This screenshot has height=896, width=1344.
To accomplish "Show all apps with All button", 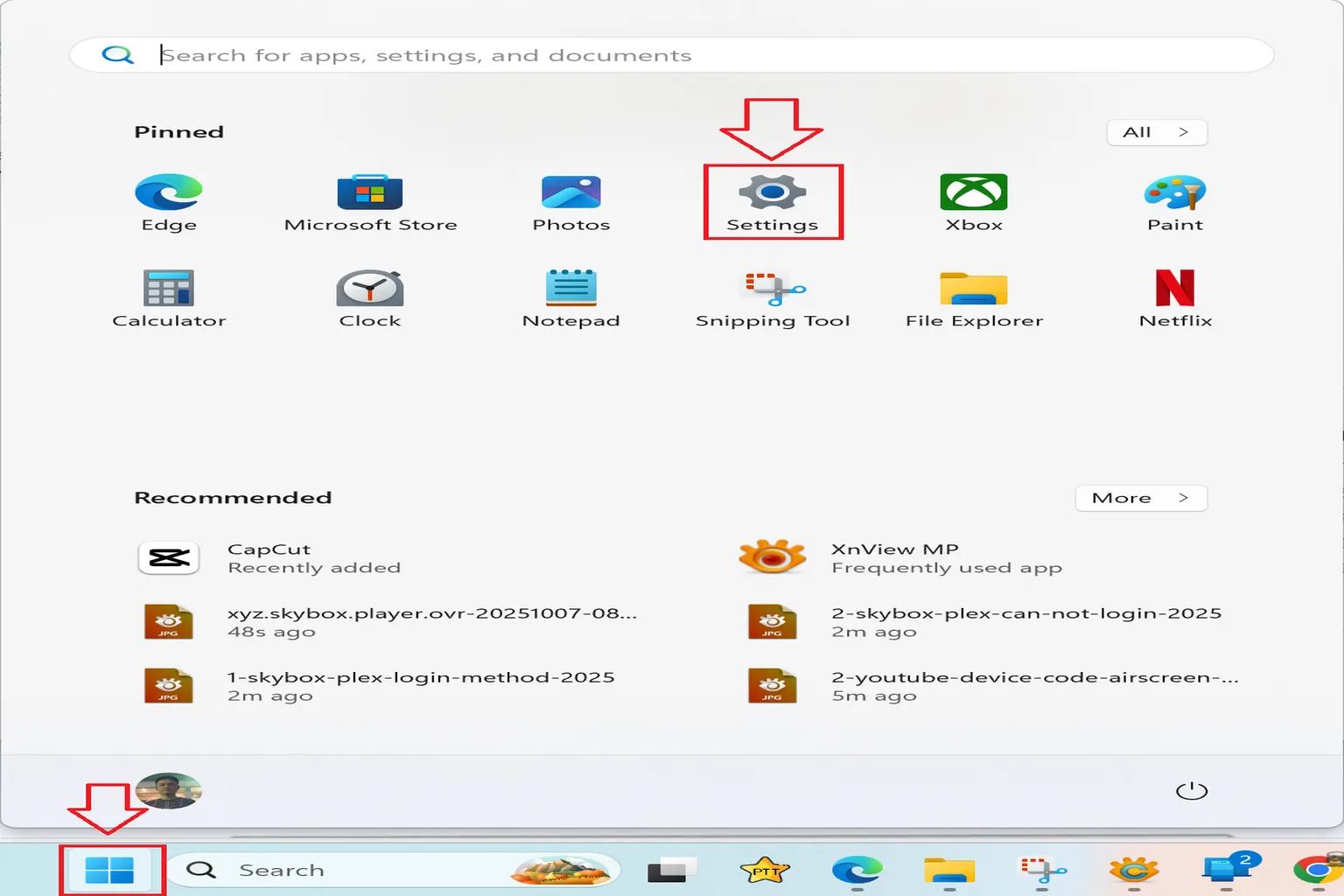I will (x=1157, y=132).
